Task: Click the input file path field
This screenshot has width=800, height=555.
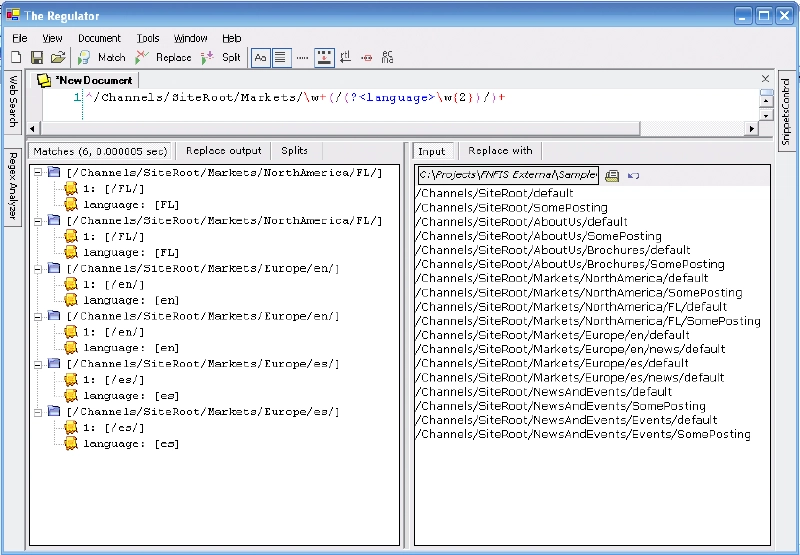Action: 508,175
